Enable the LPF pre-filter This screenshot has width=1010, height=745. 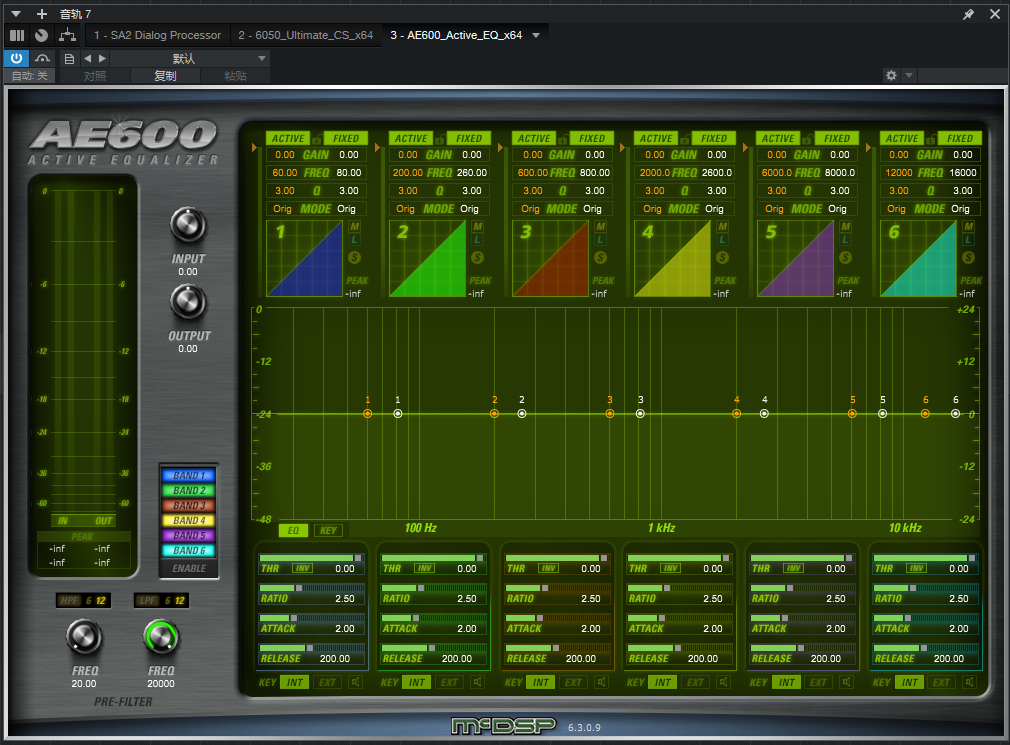click(x=147, y=601)
